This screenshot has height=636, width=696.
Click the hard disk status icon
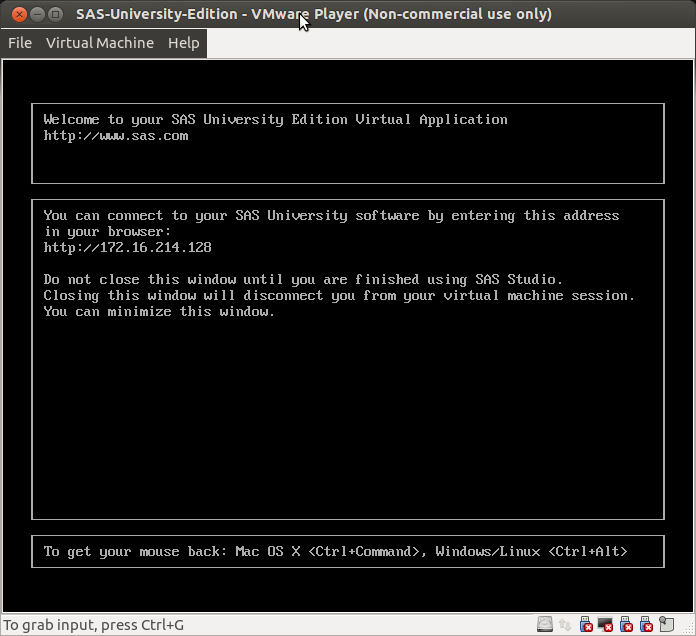point(545,625)
